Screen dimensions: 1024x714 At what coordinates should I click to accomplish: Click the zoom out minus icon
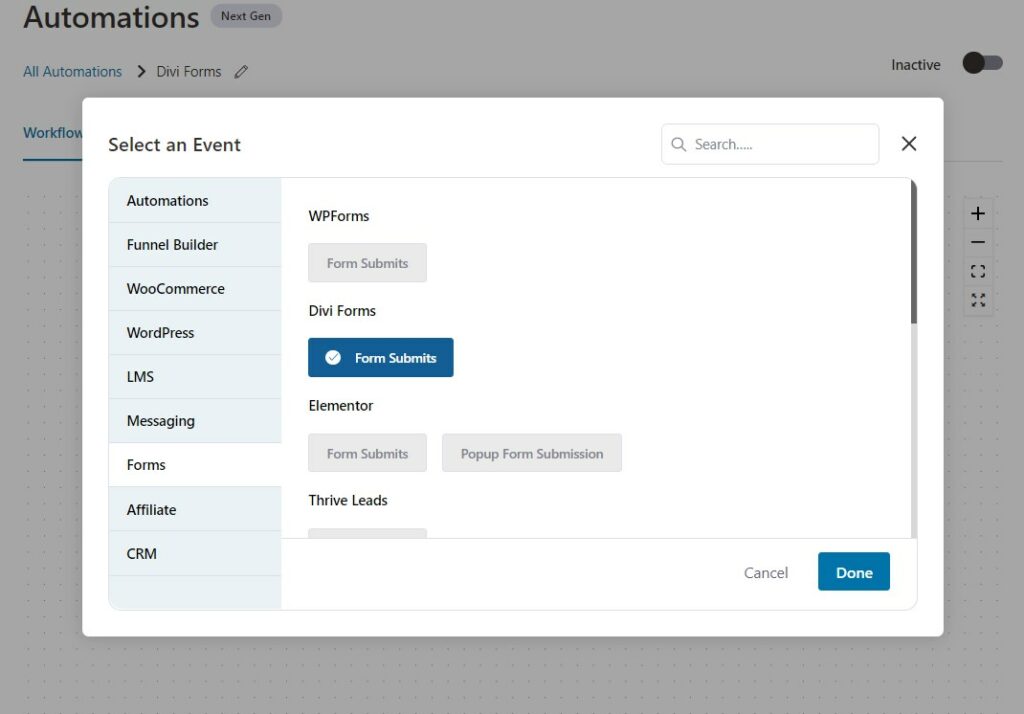click(x=978, y=242)
